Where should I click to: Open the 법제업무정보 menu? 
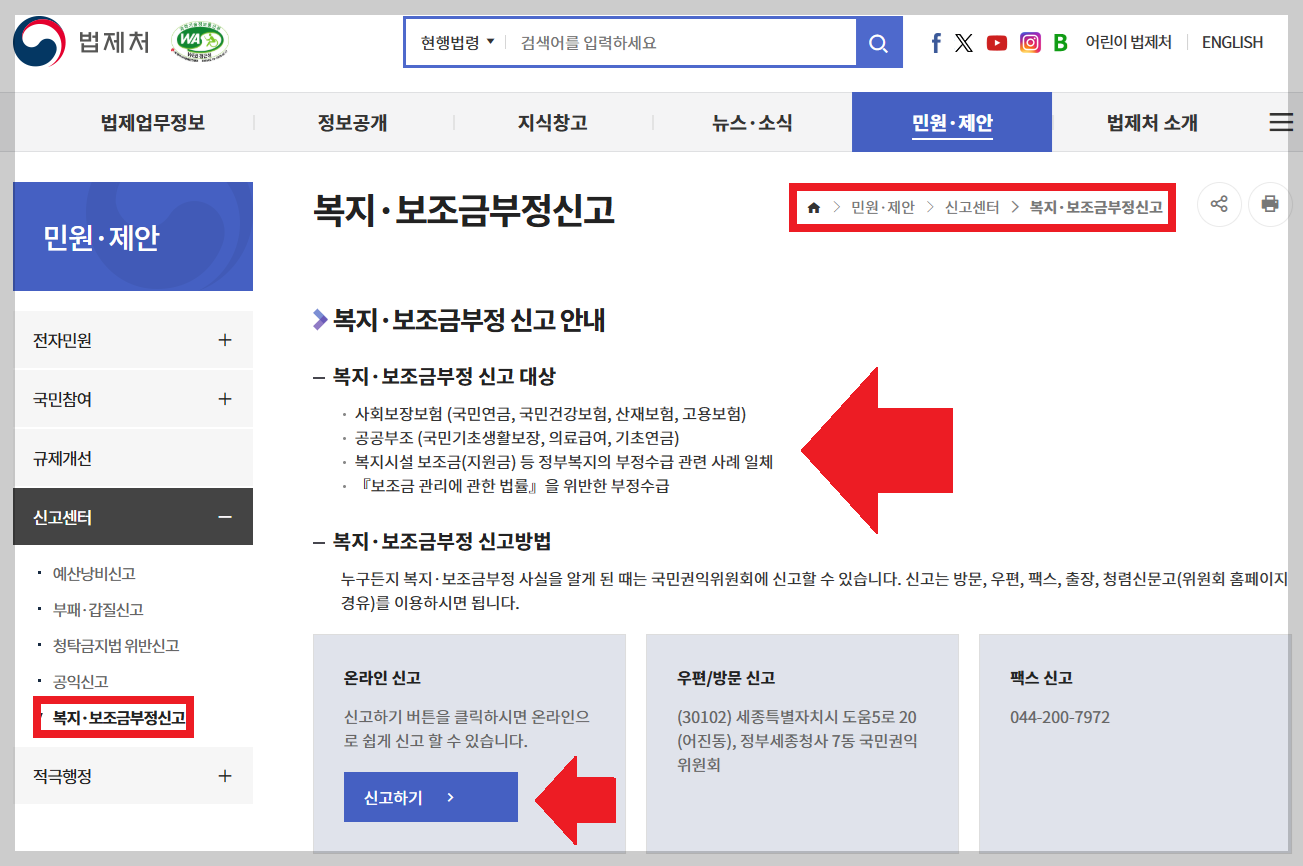tap(153, 123)
